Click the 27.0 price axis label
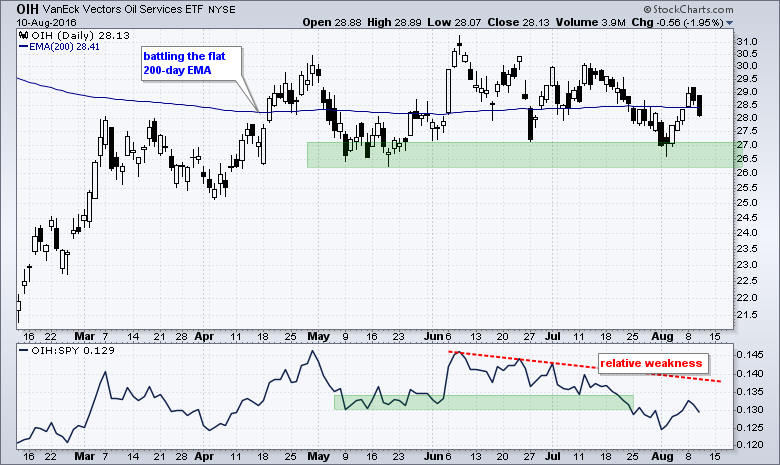This screenshot has height=465, width=780. pos(747,145)
